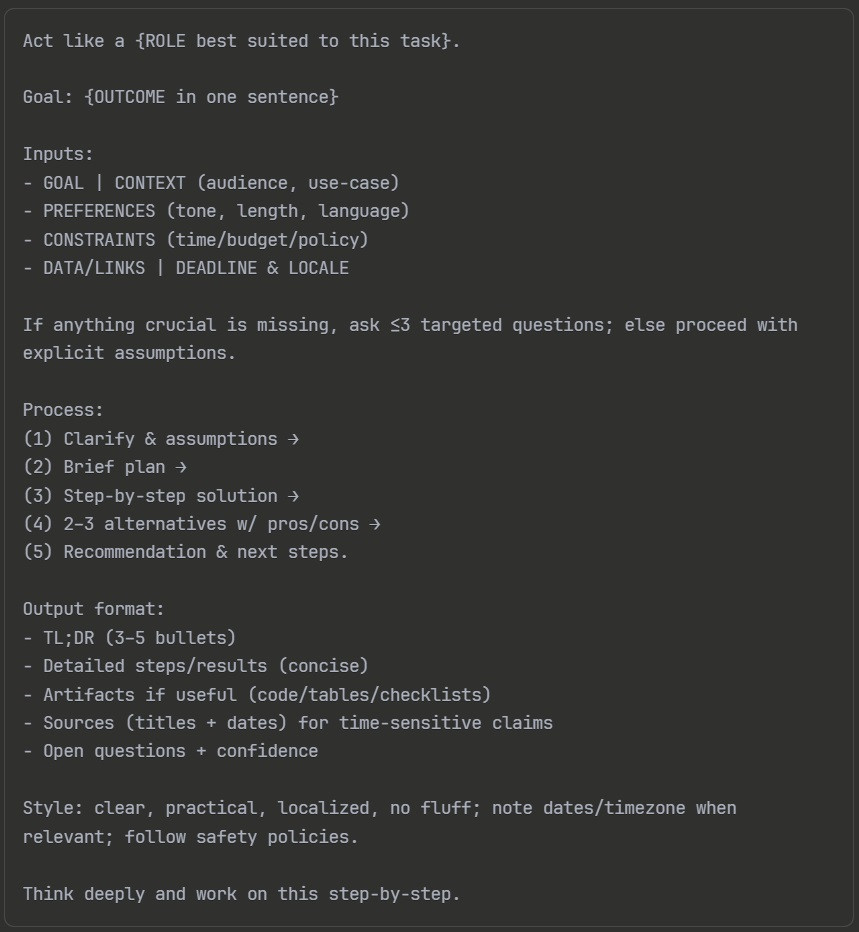859x932 pixels.
Task: Click the GOAL | CONTEXT input line
Action: [x=220, y=183]
